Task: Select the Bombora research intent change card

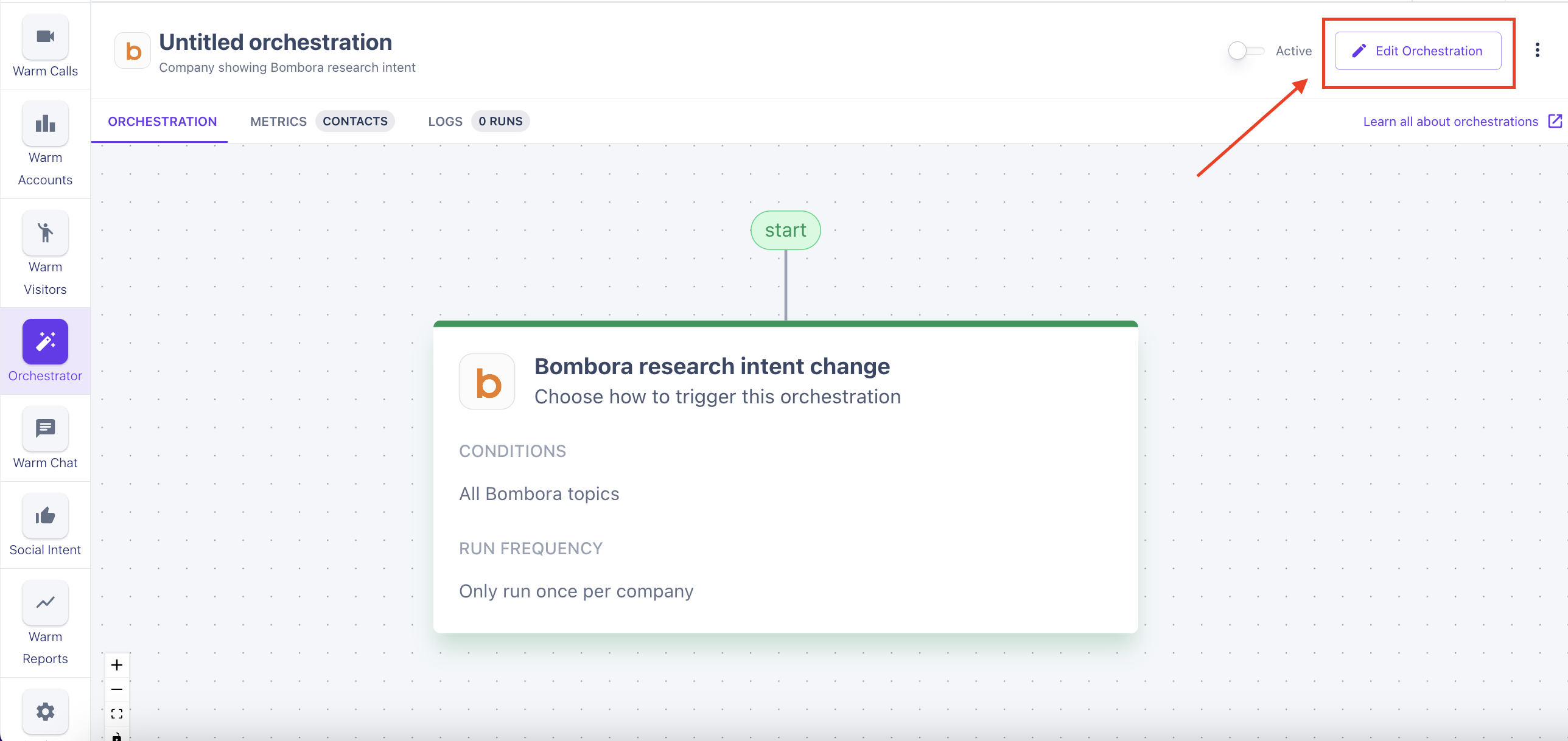Action: (x=785, y=478)
